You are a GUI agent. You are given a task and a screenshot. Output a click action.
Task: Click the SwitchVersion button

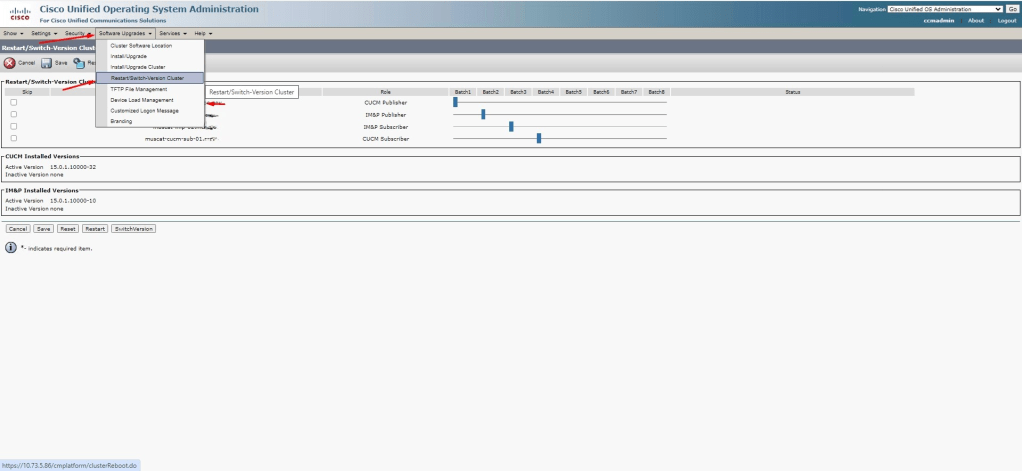click(x=133, y=228)
